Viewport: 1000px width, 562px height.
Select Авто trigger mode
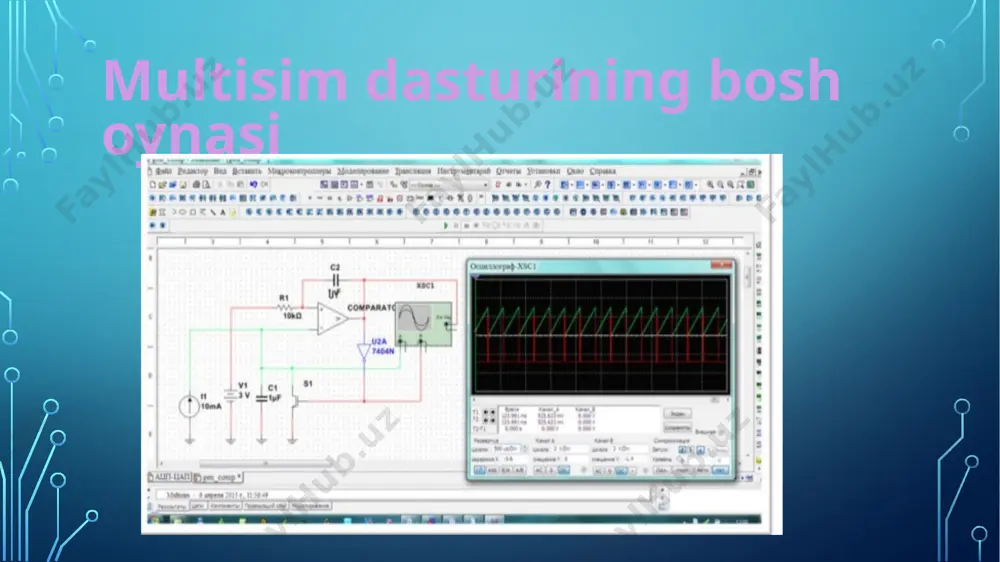(701, 470)
